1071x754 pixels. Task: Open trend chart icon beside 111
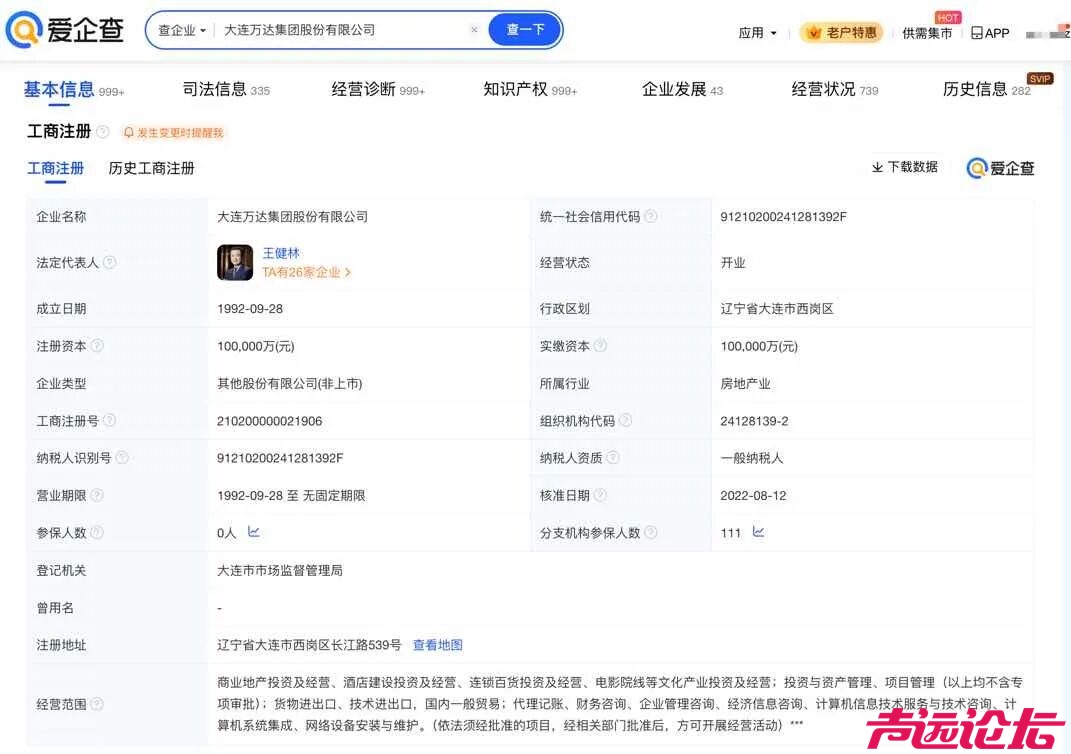758,532
